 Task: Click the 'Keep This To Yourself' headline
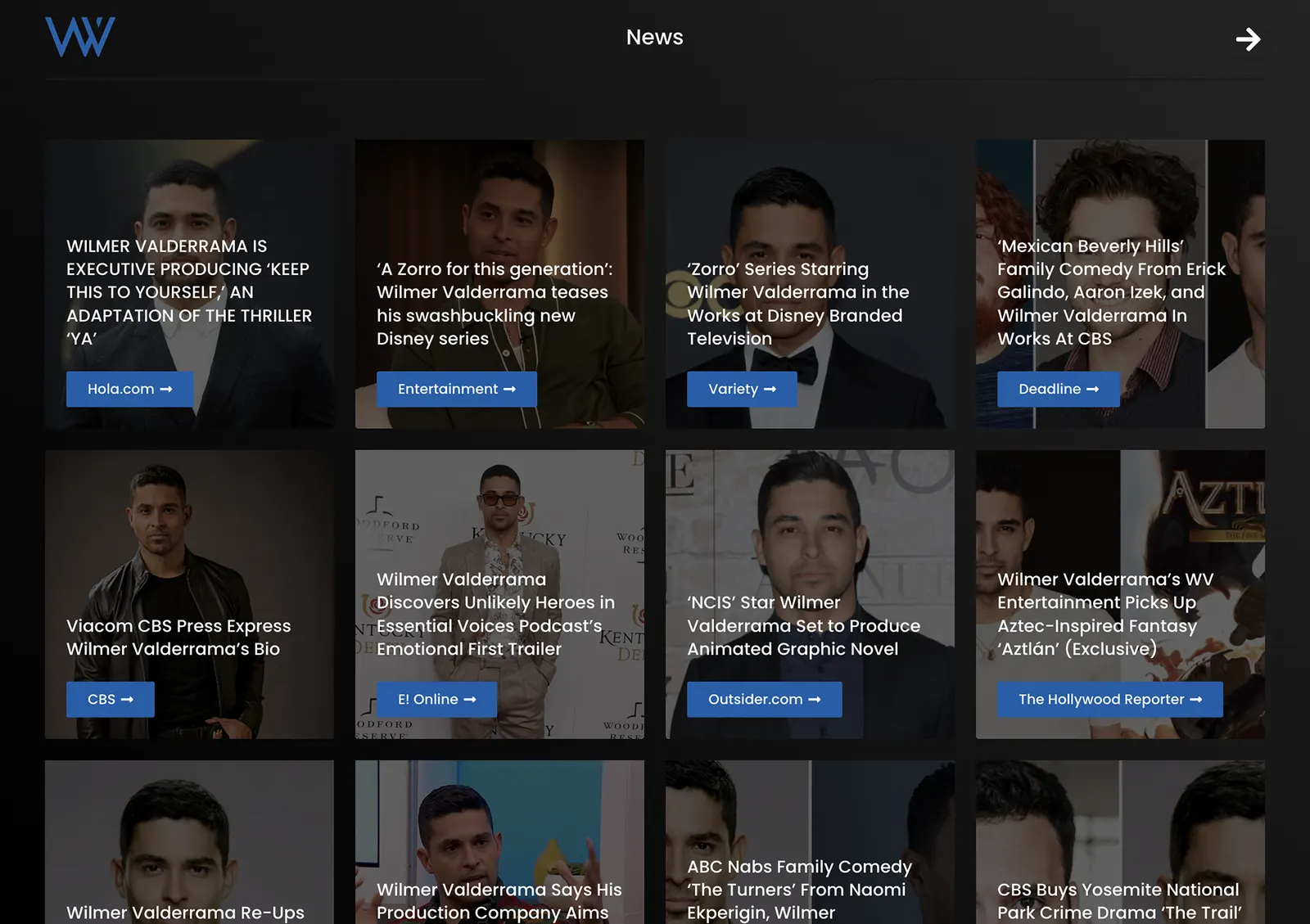pos(189,292)
